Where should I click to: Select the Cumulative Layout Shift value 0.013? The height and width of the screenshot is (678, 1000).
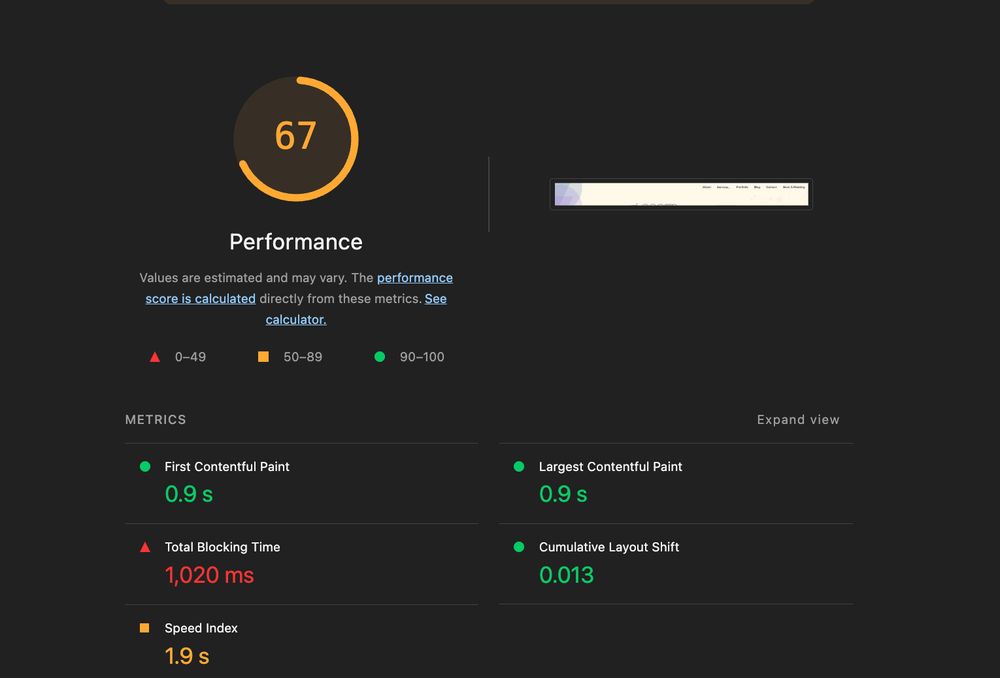pos(566,574)
